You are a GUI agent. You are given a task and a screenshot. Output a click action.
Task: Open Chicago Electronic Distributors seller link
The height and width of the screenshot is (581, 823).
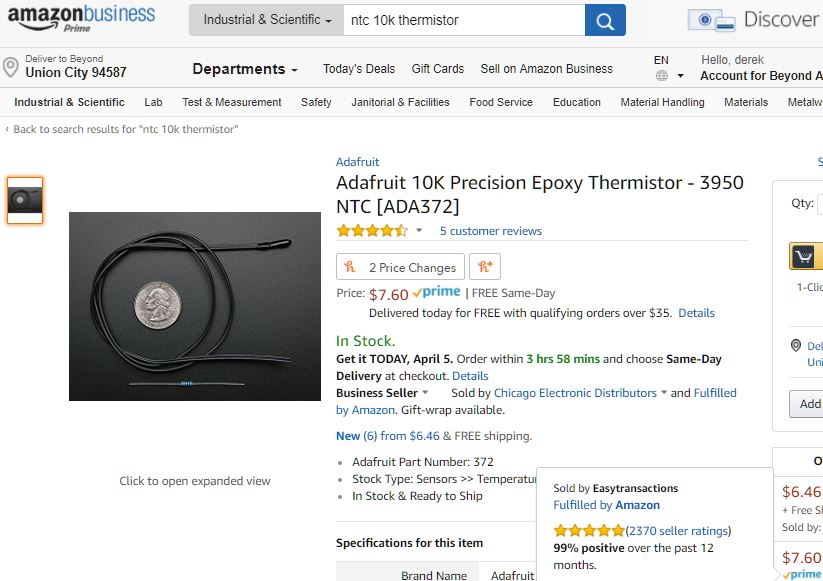tap(575, 393)
